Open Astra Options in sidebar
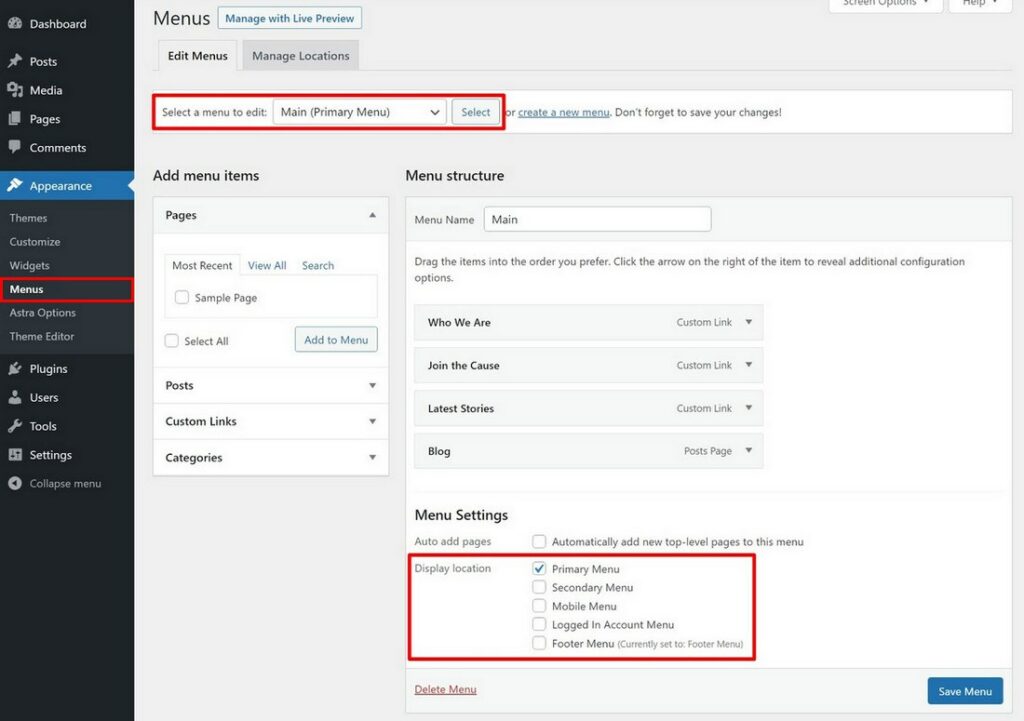 click(42, 312)
